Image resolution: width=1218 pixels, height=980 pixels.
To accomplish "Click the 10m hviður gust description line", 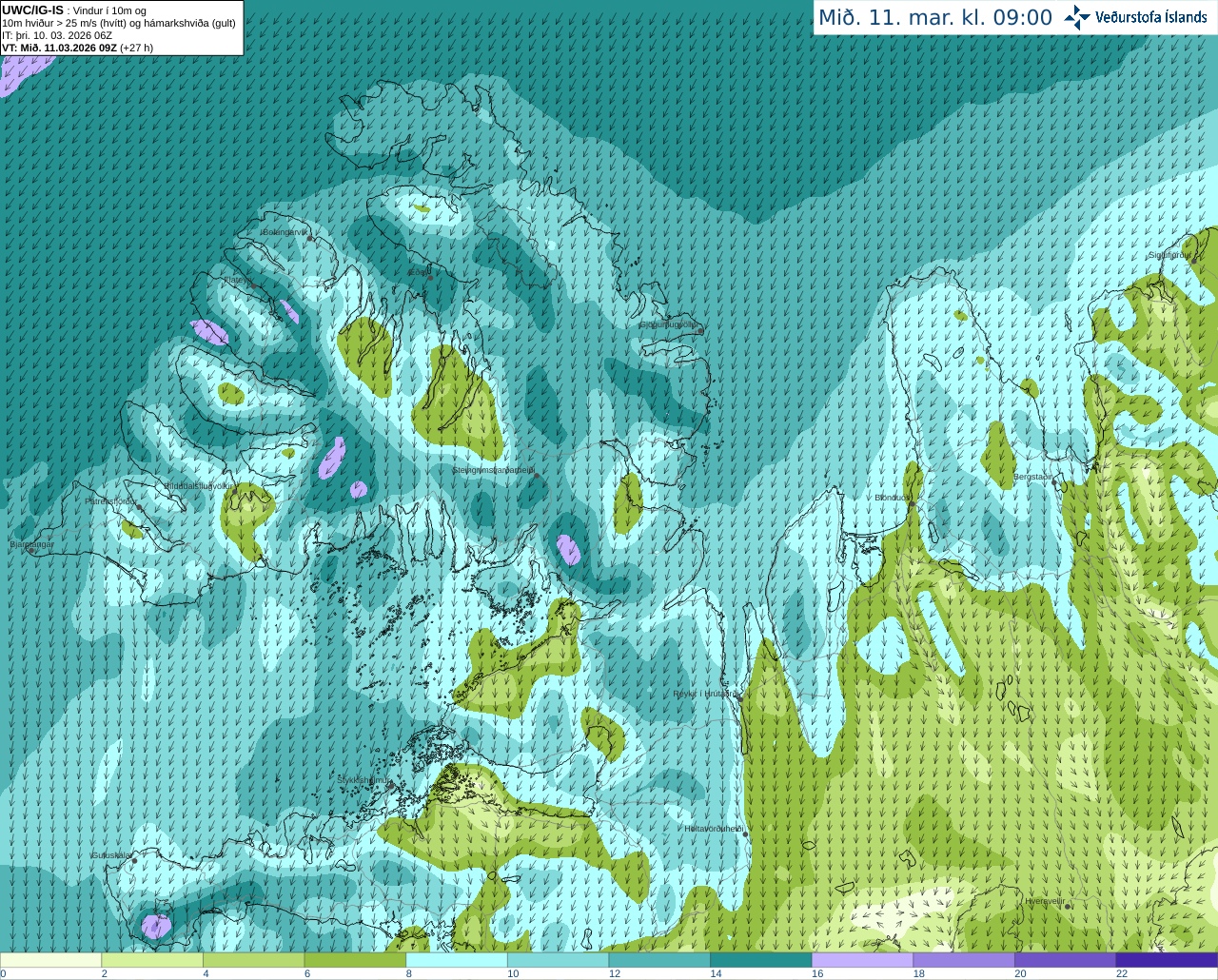I will (x=119, y=23).
